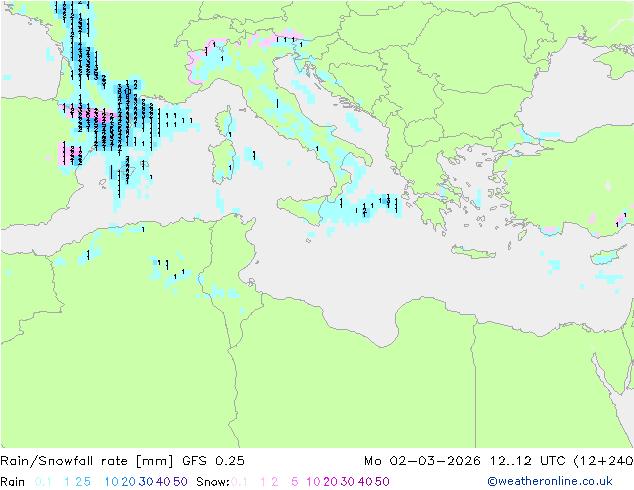Image resolution: width=634 pixels, height=490 pixels.
Task: Click the snow legend value 5
Action: click(295, 482)
